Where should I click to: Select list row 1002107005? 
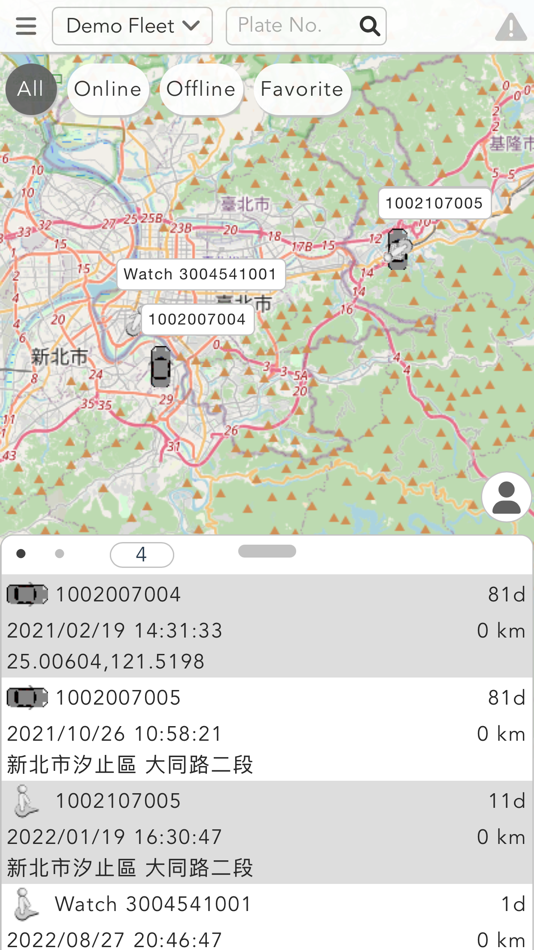[267, 832]
